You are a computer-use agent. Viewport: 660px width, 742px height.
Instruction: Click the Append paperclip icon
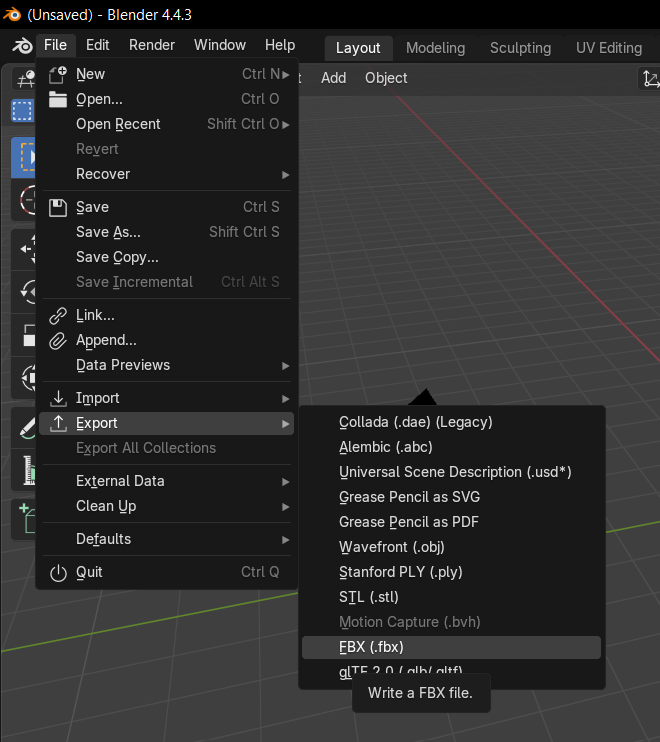click(58, 340)
